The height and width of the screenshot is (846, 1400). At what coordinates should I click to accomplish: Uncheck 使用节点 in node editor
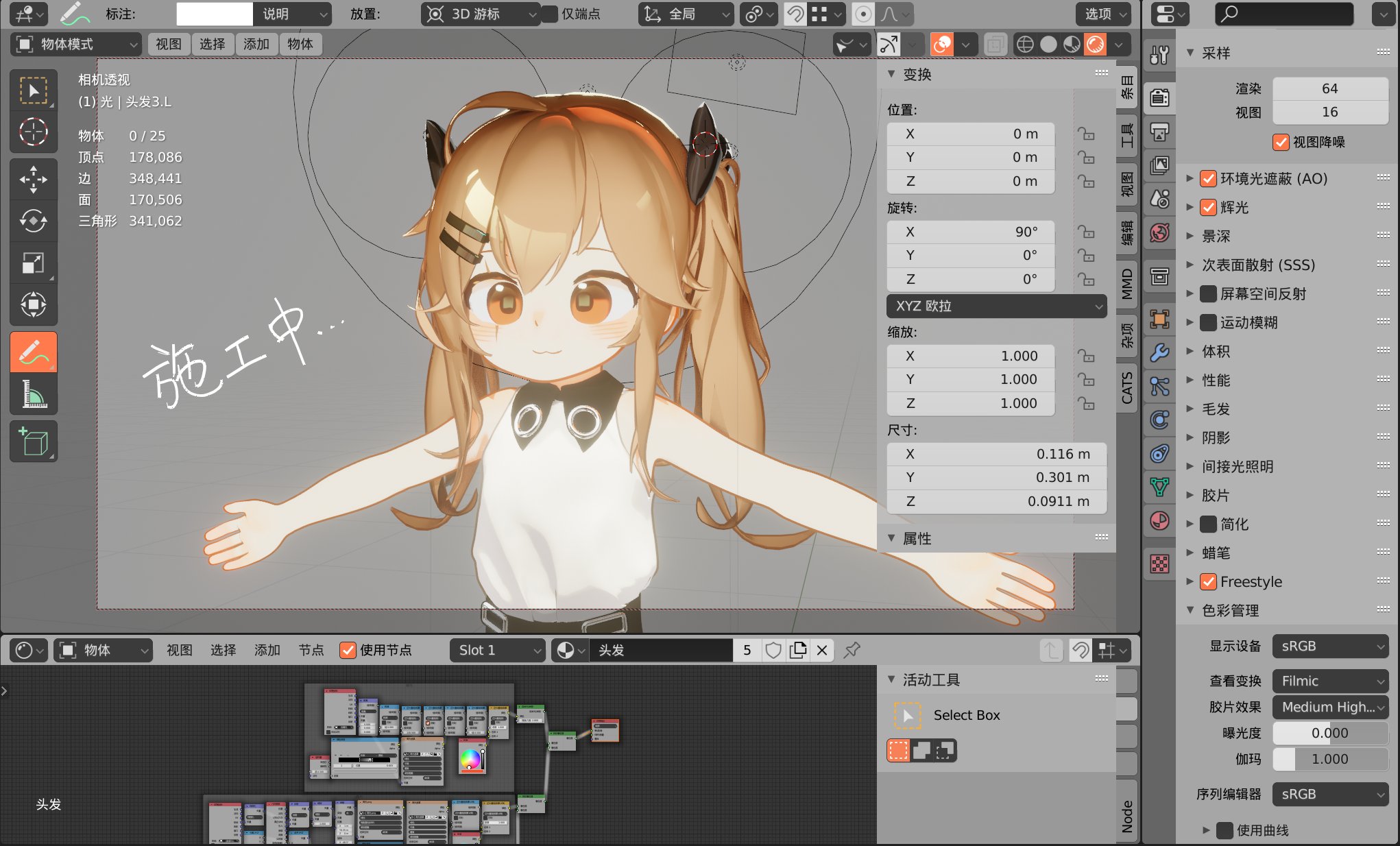pos(348,650)
